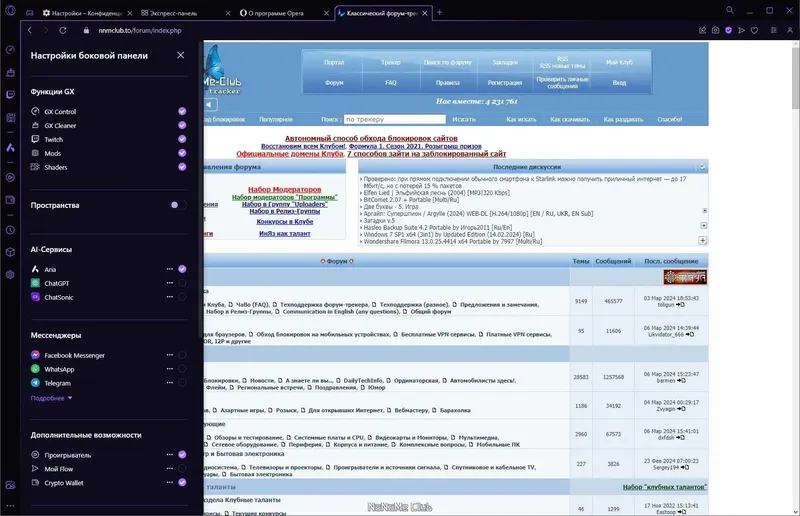Disable Twitch in the sidebar
The image size is (800, 516).
pos(182,139)
